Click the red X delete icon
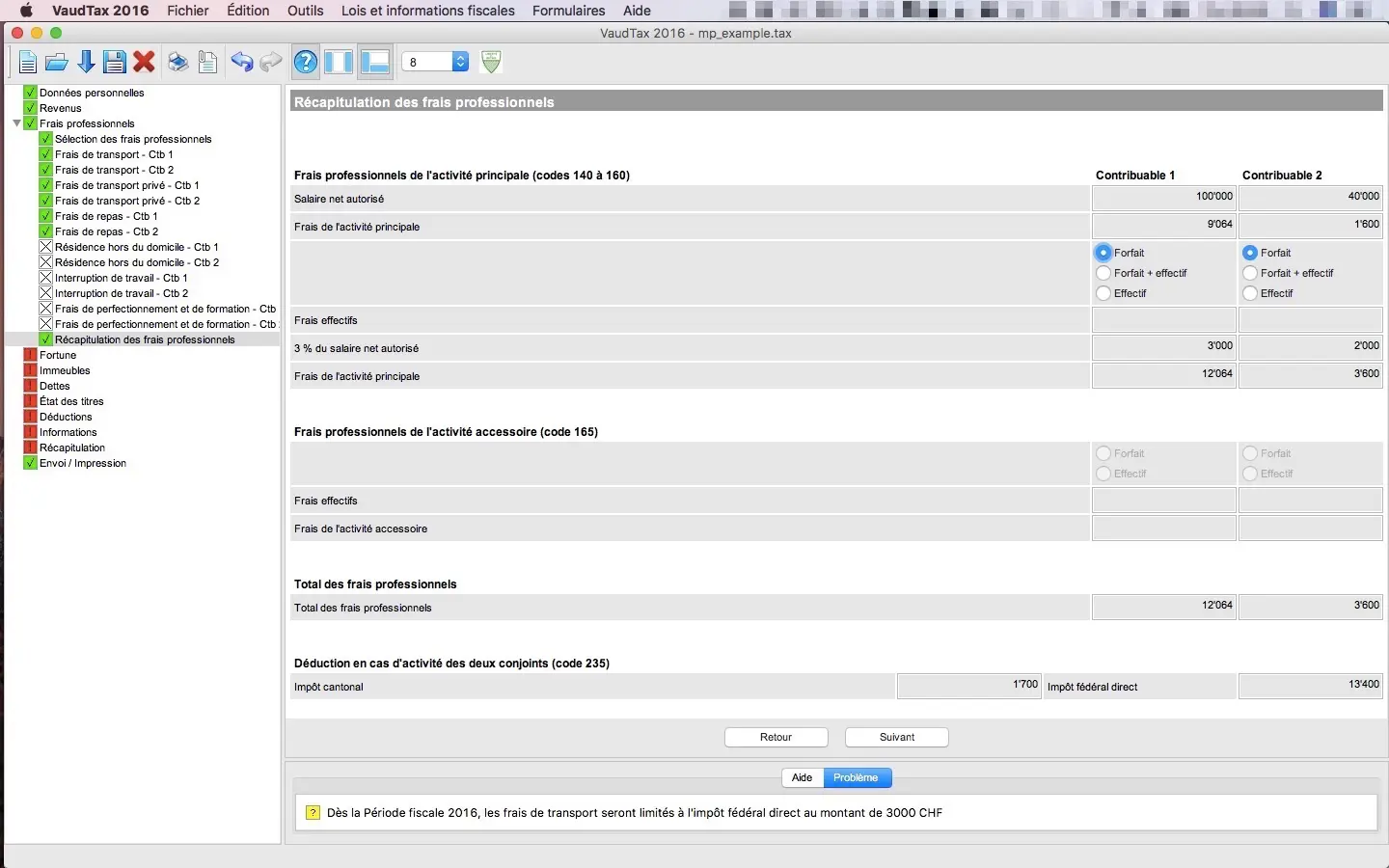Viewport: 1389px width, 868px height. tap(145, 63)
